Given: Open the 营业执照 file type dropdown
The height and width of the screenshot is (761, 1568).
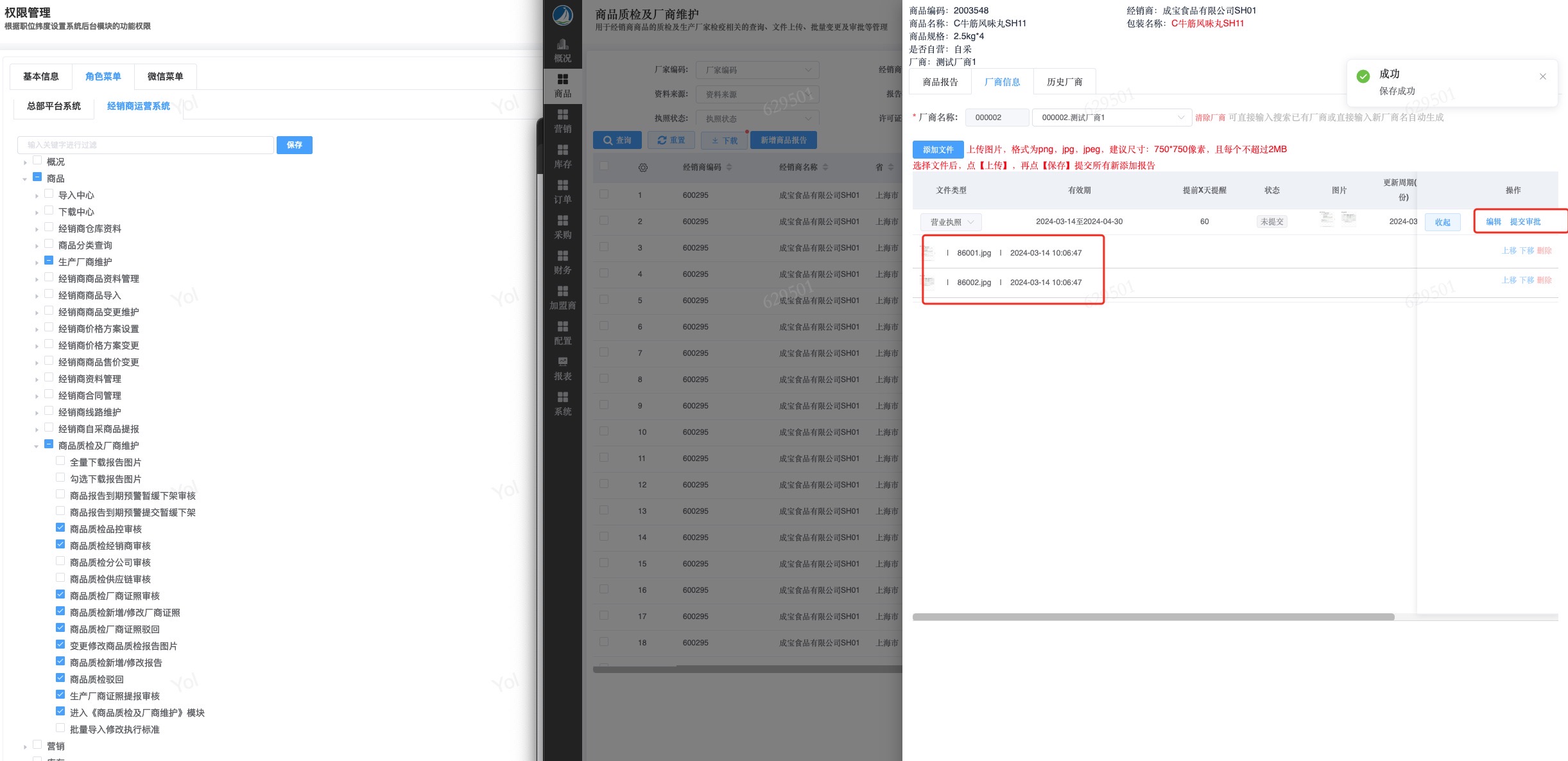Looking at the screenshot, I should (x=951, y=222).
